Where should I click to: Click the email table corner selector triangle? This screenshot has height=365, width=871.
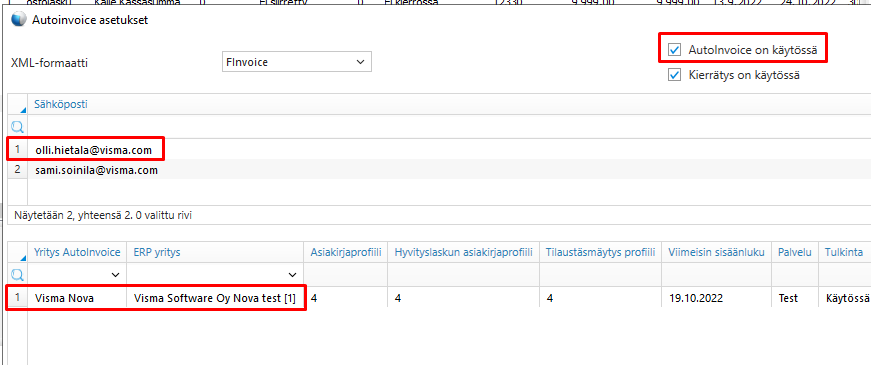point(23,110)
